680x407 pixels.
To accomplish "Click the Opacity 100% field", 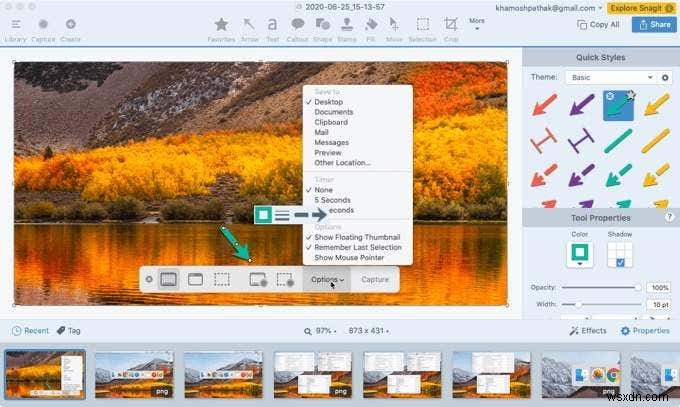I will coord(659,288).
